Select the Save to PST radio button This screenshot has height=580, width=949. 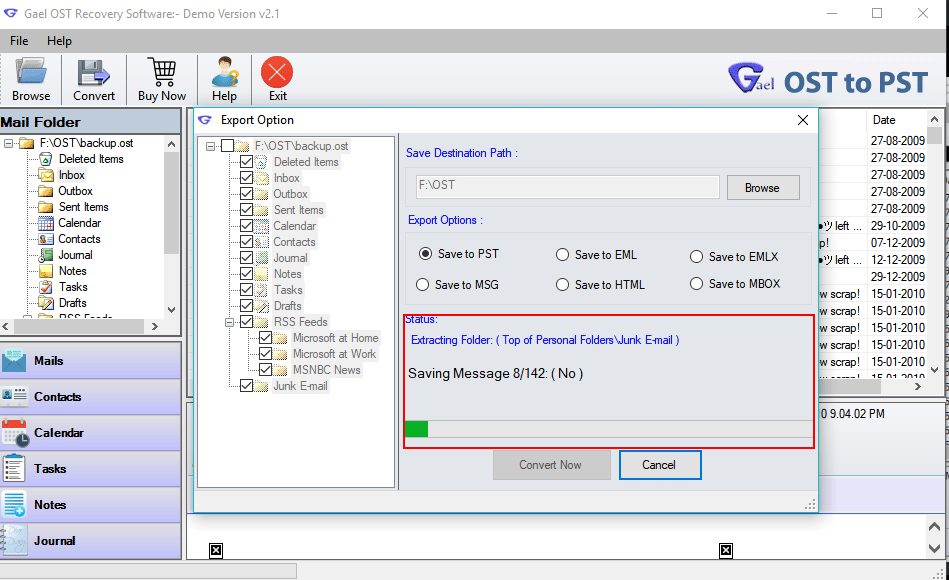[426, 254]
